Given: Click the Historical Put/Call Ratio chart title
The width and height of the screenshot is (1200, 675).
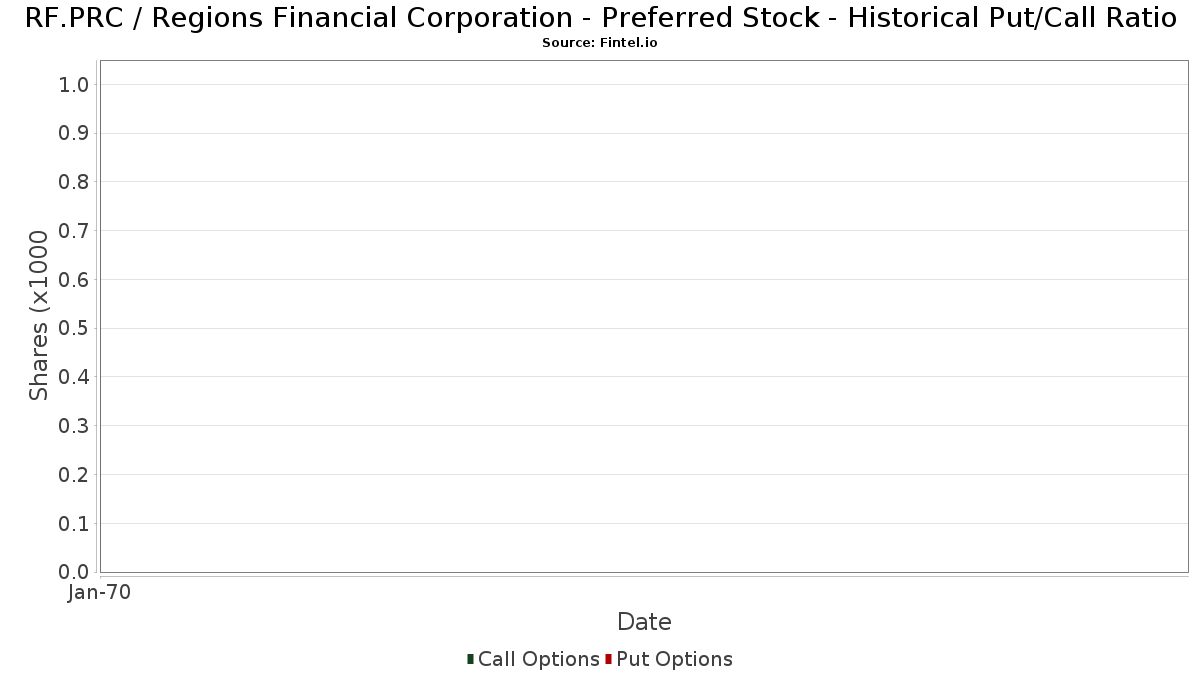Looking at the screenshot, I should [x=600, y=18].
